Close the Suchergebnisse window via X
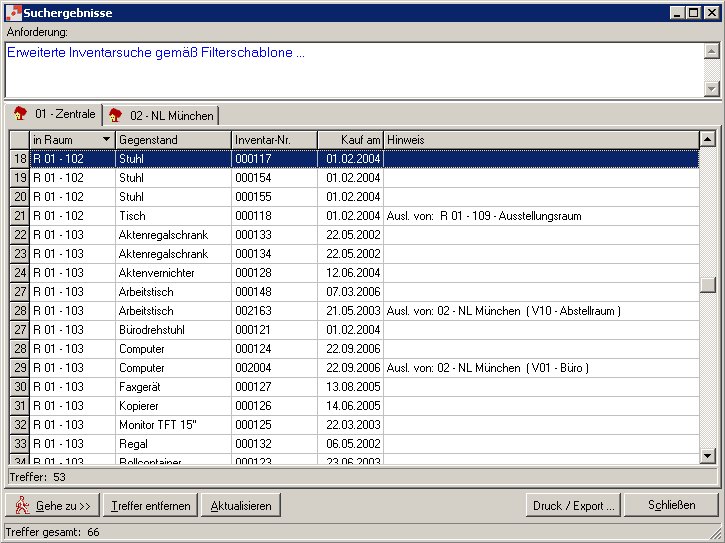Image resolution: width=725 pixels, height=543 pixels. tap(711, 12)
